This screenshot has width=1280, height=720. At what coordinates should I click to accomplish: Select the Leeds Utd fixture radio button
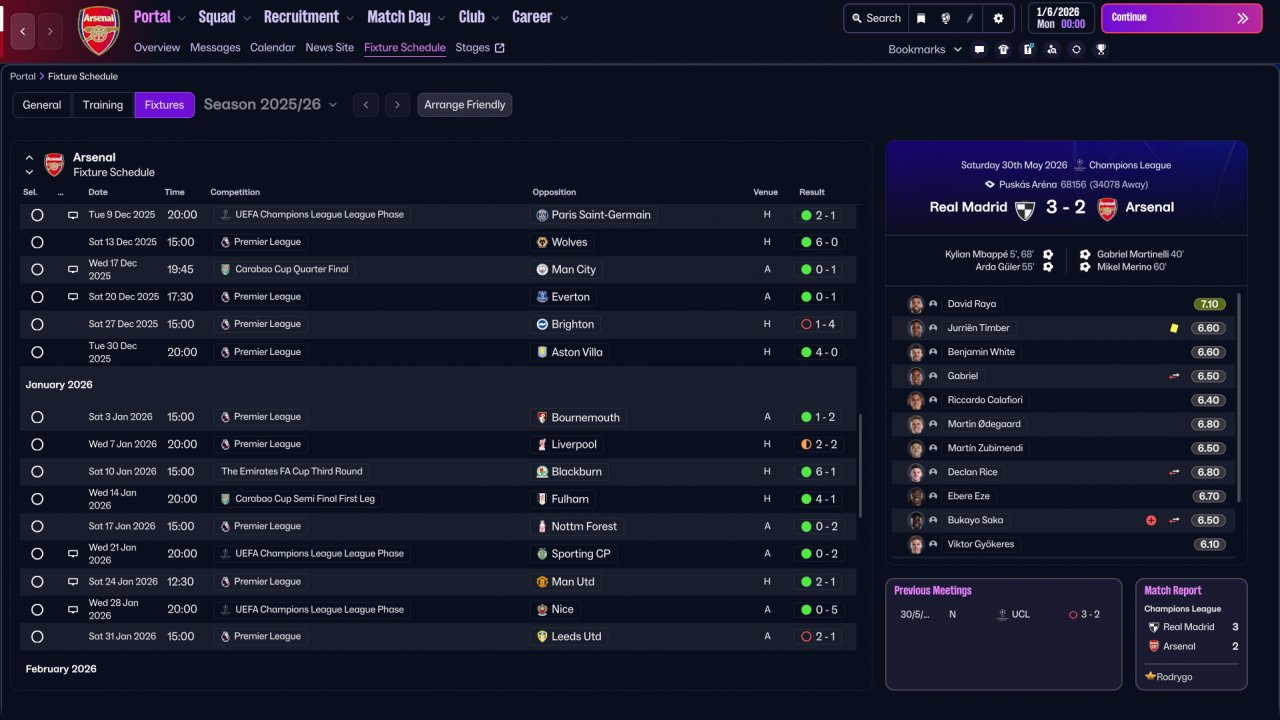37,636
